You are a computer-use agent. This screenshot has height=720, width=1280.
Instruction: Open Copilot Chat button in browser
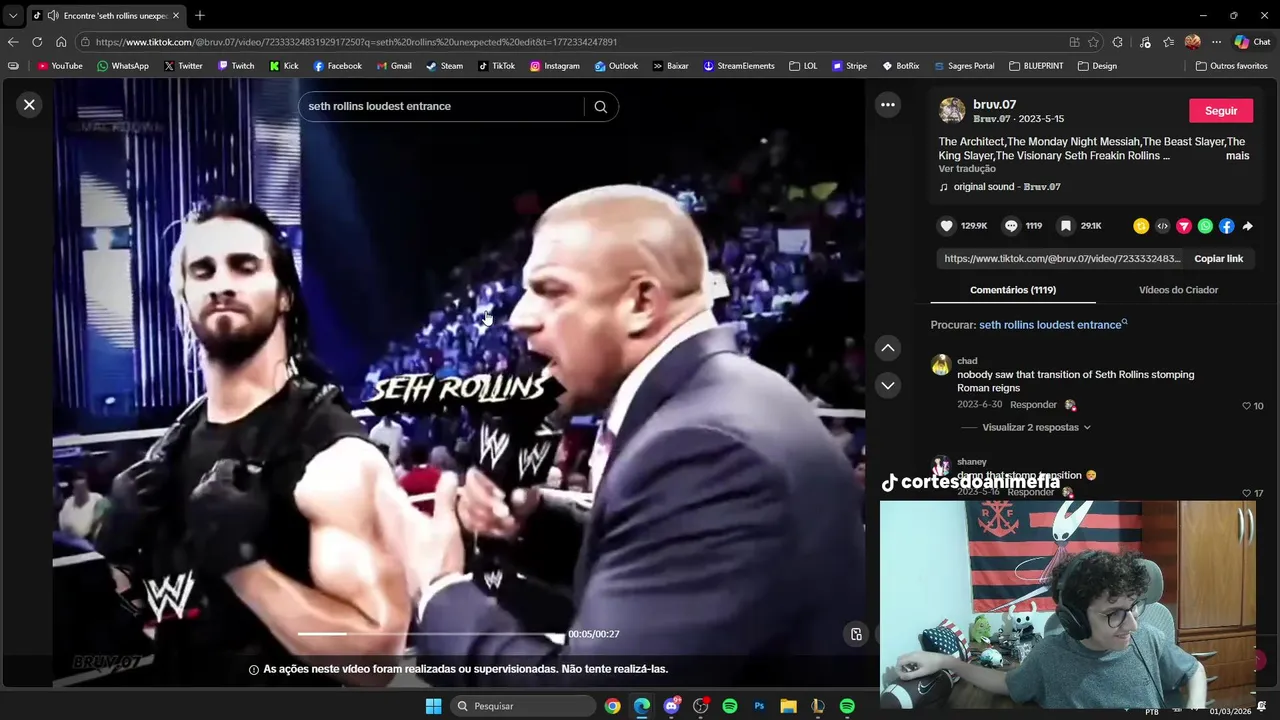pyautogui.click(x=1252, y=42)
